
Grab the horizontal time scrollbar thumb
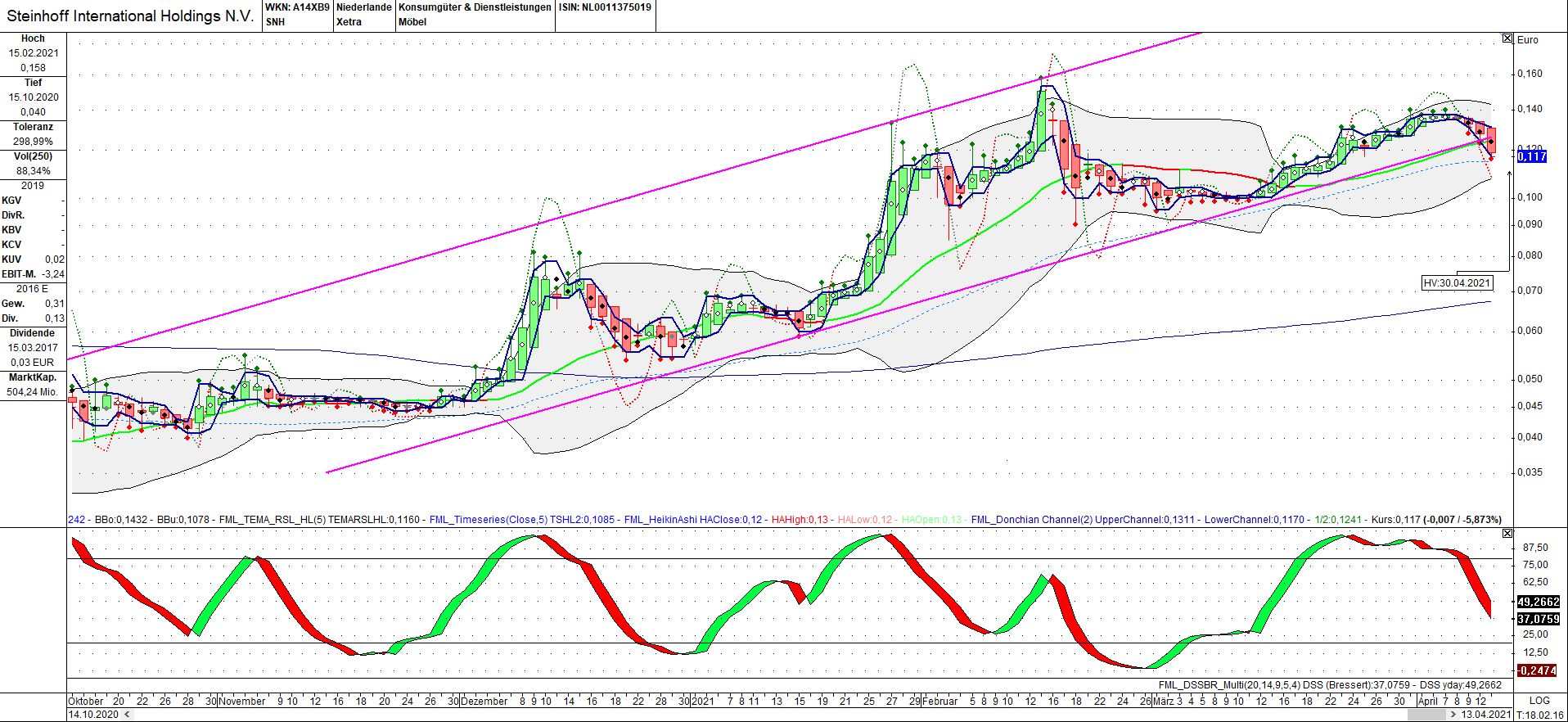tap(1426, 715)
